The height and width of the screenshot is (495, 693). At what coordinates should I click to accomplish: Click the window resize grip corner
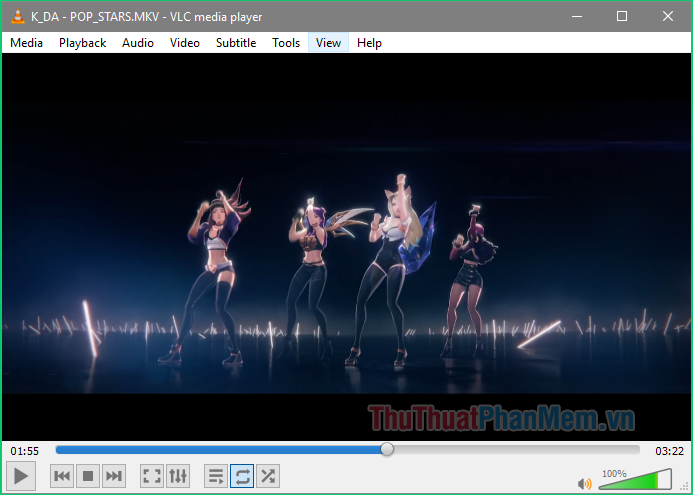pos(685,488)
